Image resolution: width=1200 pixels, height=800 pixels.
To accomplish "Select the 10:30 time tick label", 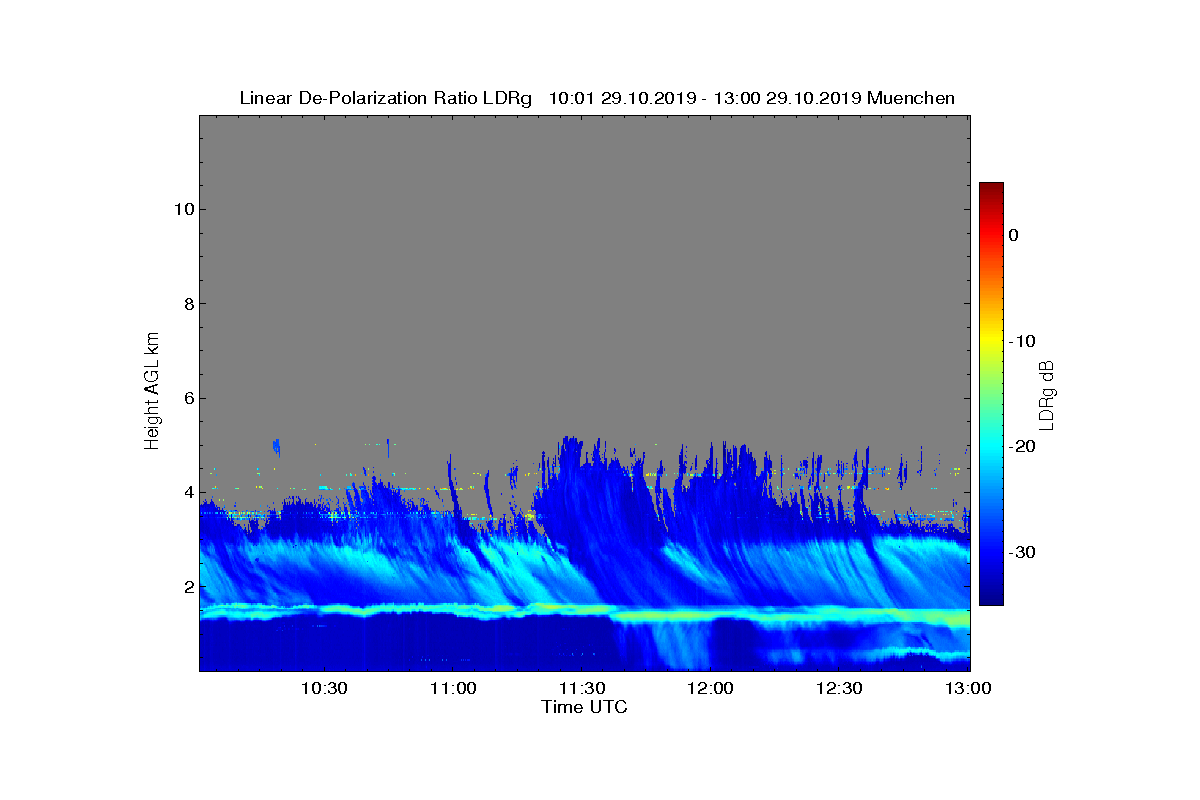I will click(323, 689).
